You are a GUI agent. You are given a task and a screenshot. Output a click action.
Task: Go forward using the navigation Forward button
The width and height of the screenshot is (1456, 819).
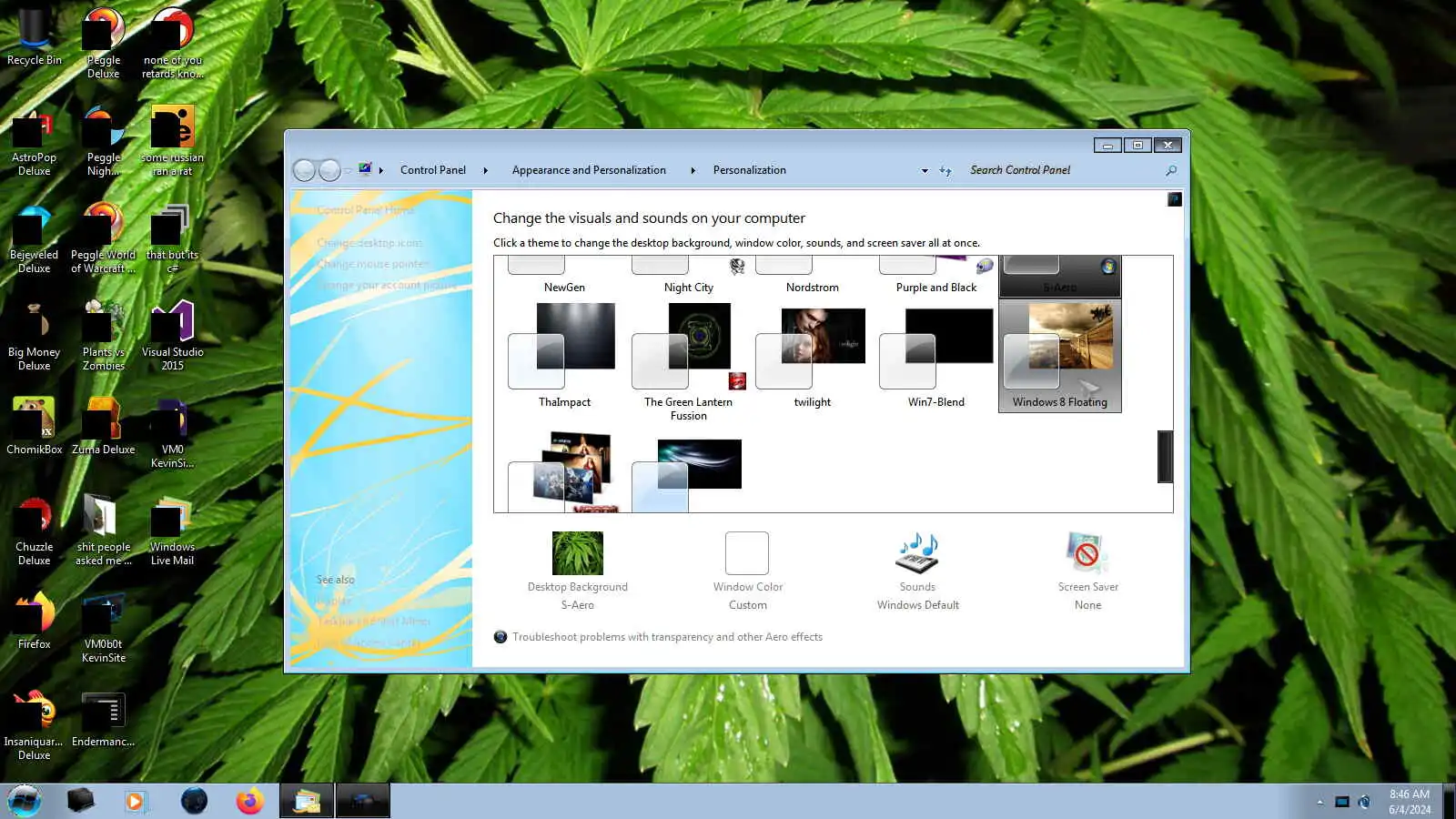point(329,170)
